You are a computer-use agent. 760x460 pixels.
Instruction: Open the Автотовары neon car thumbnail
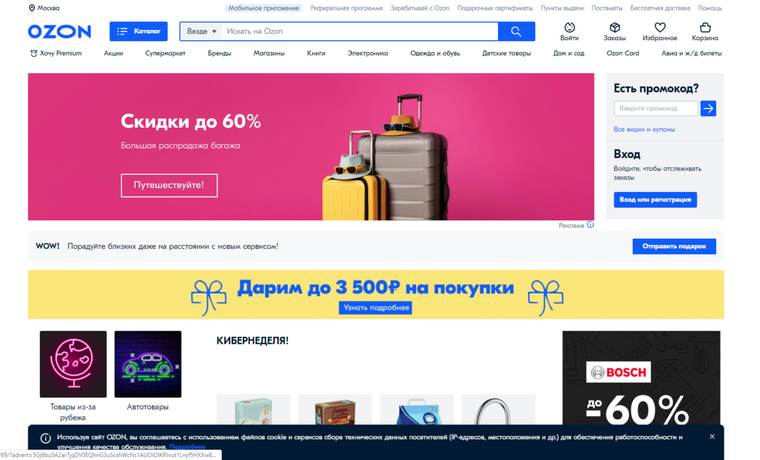pos(148,364)
